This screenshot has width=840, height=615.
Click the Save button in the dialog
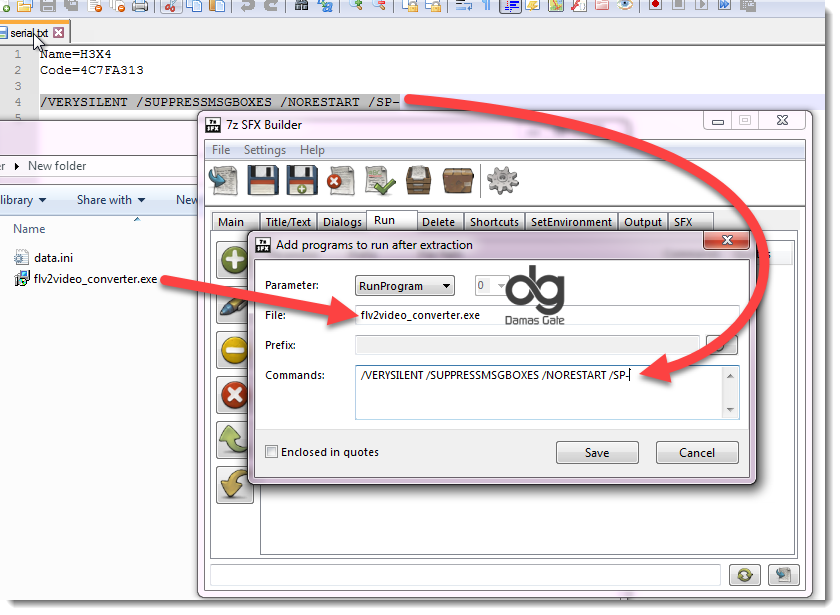point(597,453)
